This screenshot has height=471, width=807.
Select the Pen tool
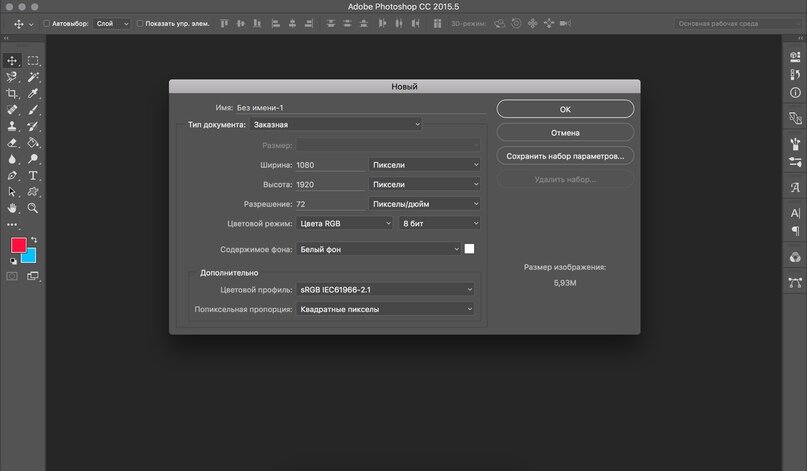coord(12,176)
